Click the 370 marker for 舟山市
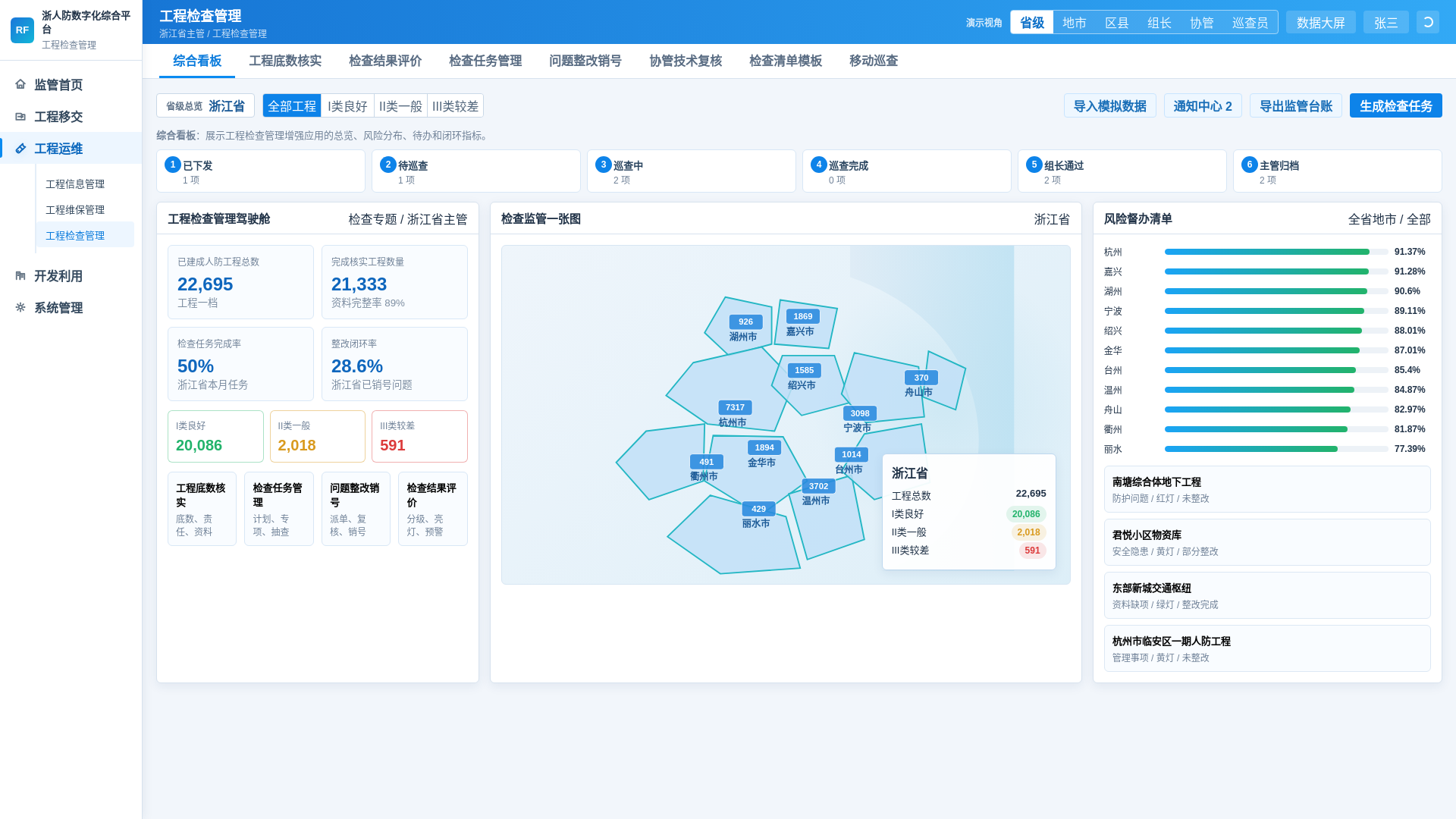Image resolution: width=1456 pixels, height=819 pixels. click(921, 378)
